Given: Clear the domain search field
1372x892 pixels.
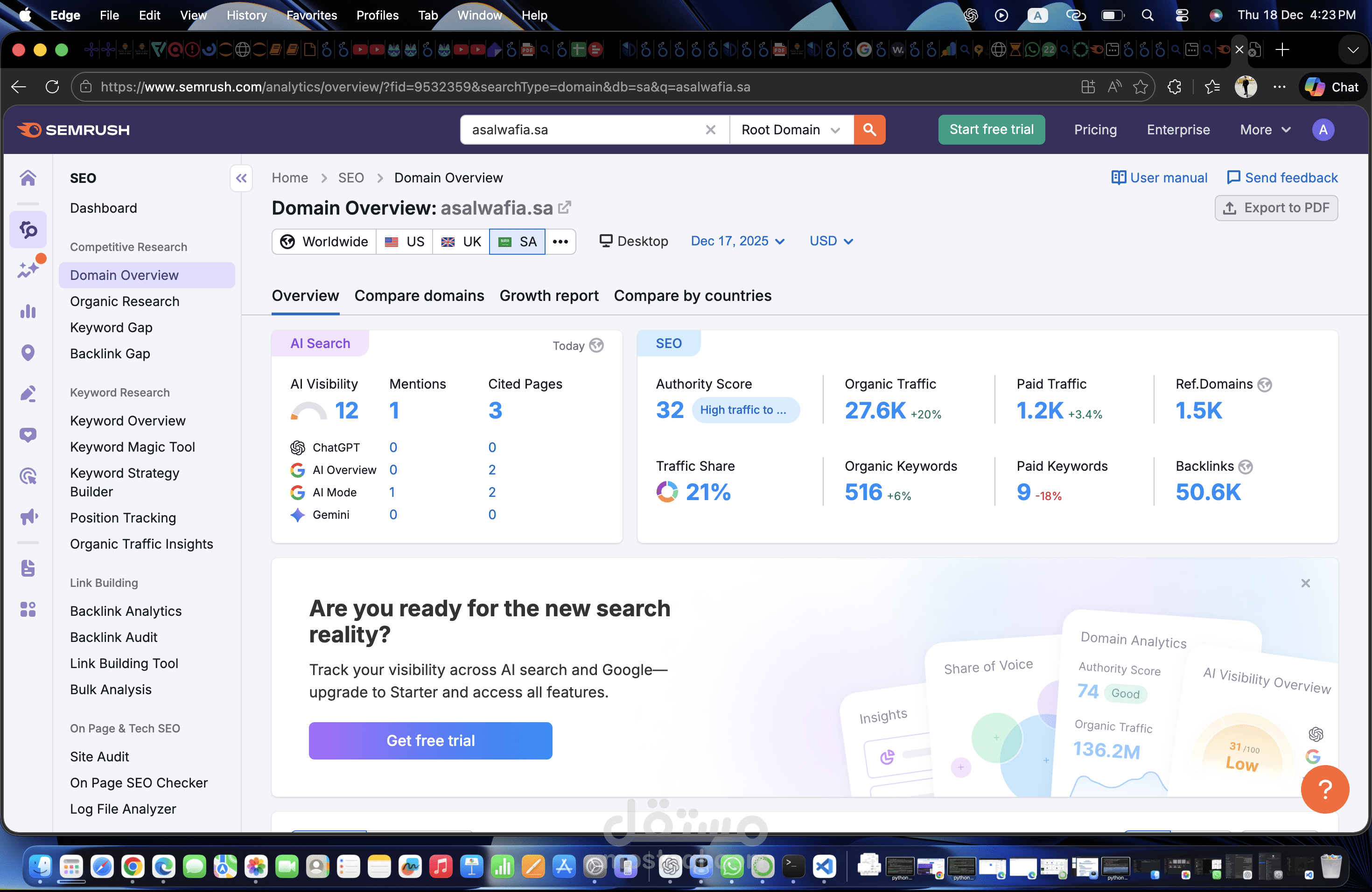Looking at the screenshot, I should (x=710, y=130).
